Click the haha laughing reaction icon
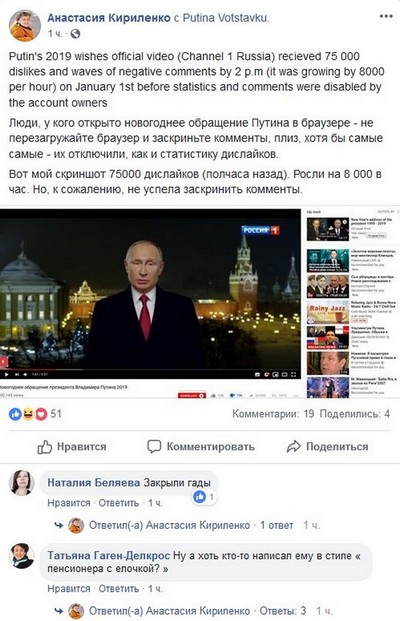The image size is (400, 621). (28, 414)
